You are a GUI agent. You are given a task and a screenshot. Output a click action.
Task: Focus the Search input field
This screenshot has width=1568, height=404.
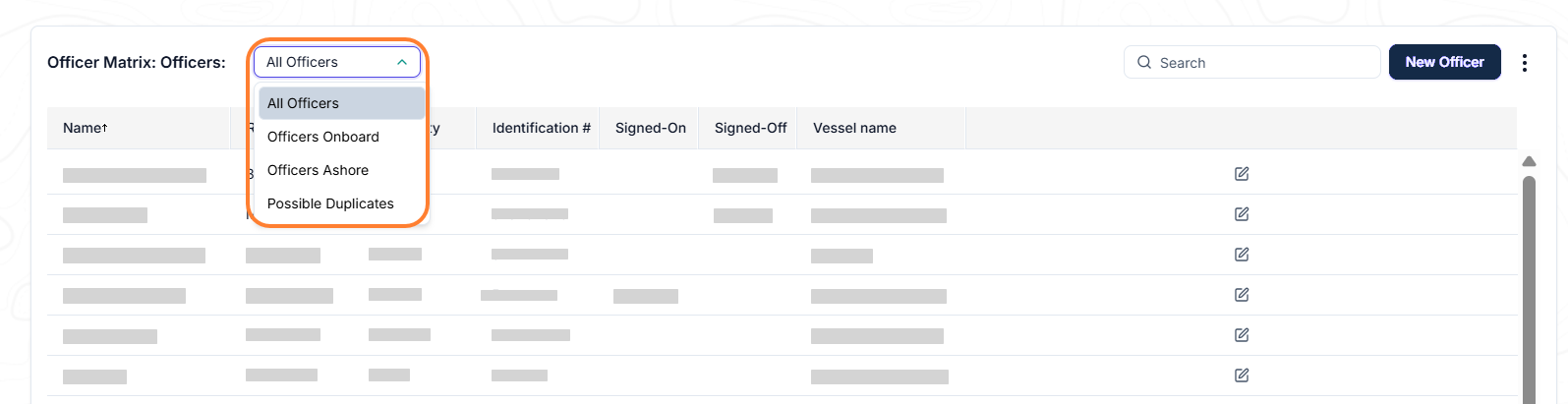(x=1252, y=62)
